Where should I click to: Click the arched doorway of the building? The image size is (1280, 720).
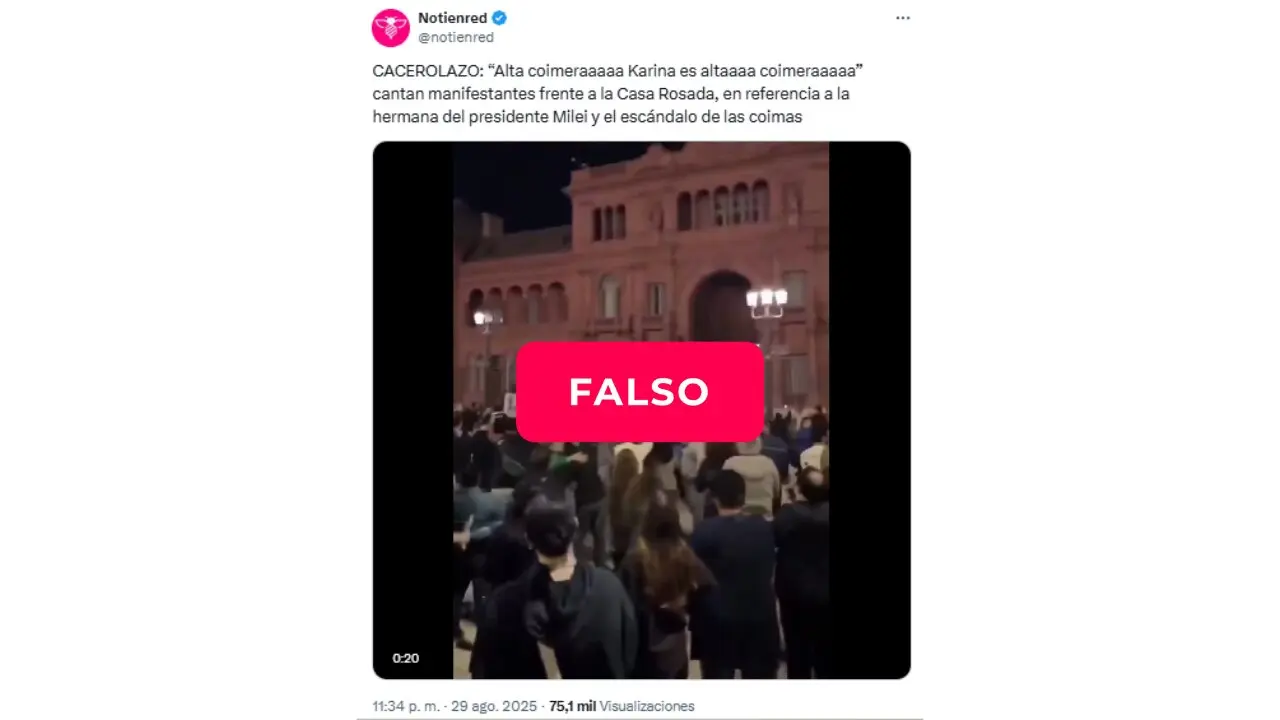722,308
